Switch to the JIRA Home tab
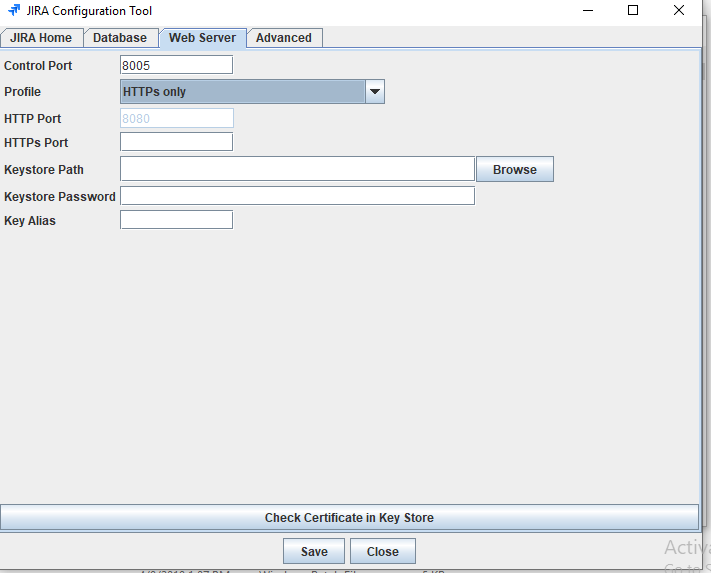This screenshot has height=573, width=711. [41, 38]
